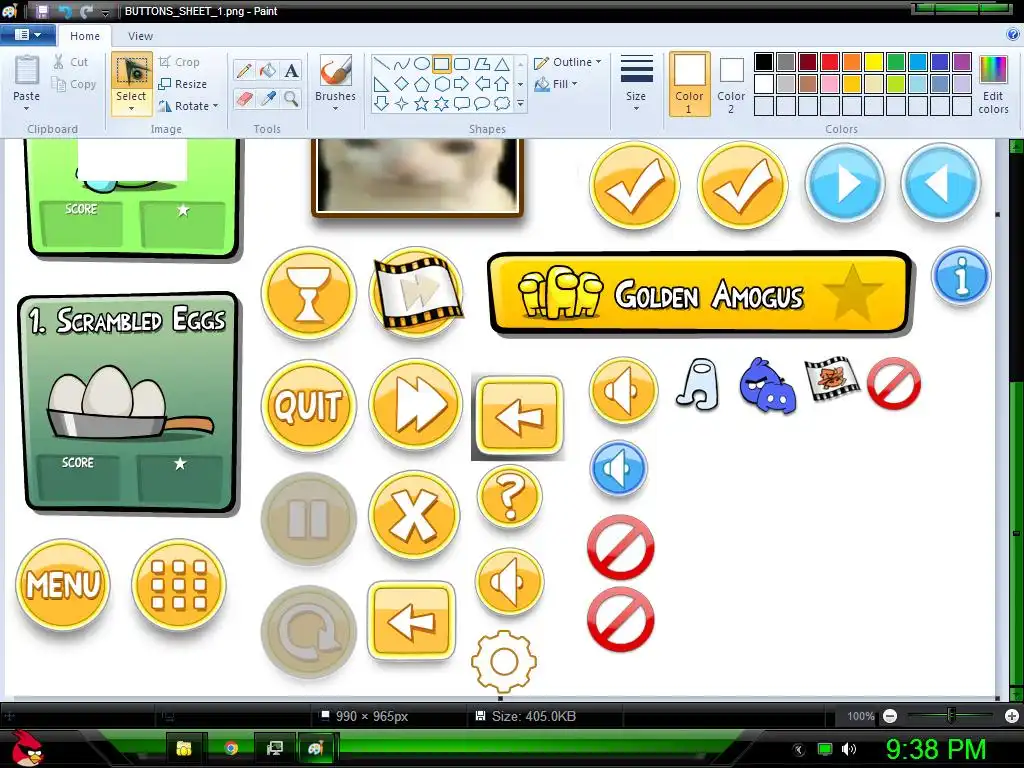Switch to the Home tab
Viewport: 1024px width, 768px height.
click(85, 36)
